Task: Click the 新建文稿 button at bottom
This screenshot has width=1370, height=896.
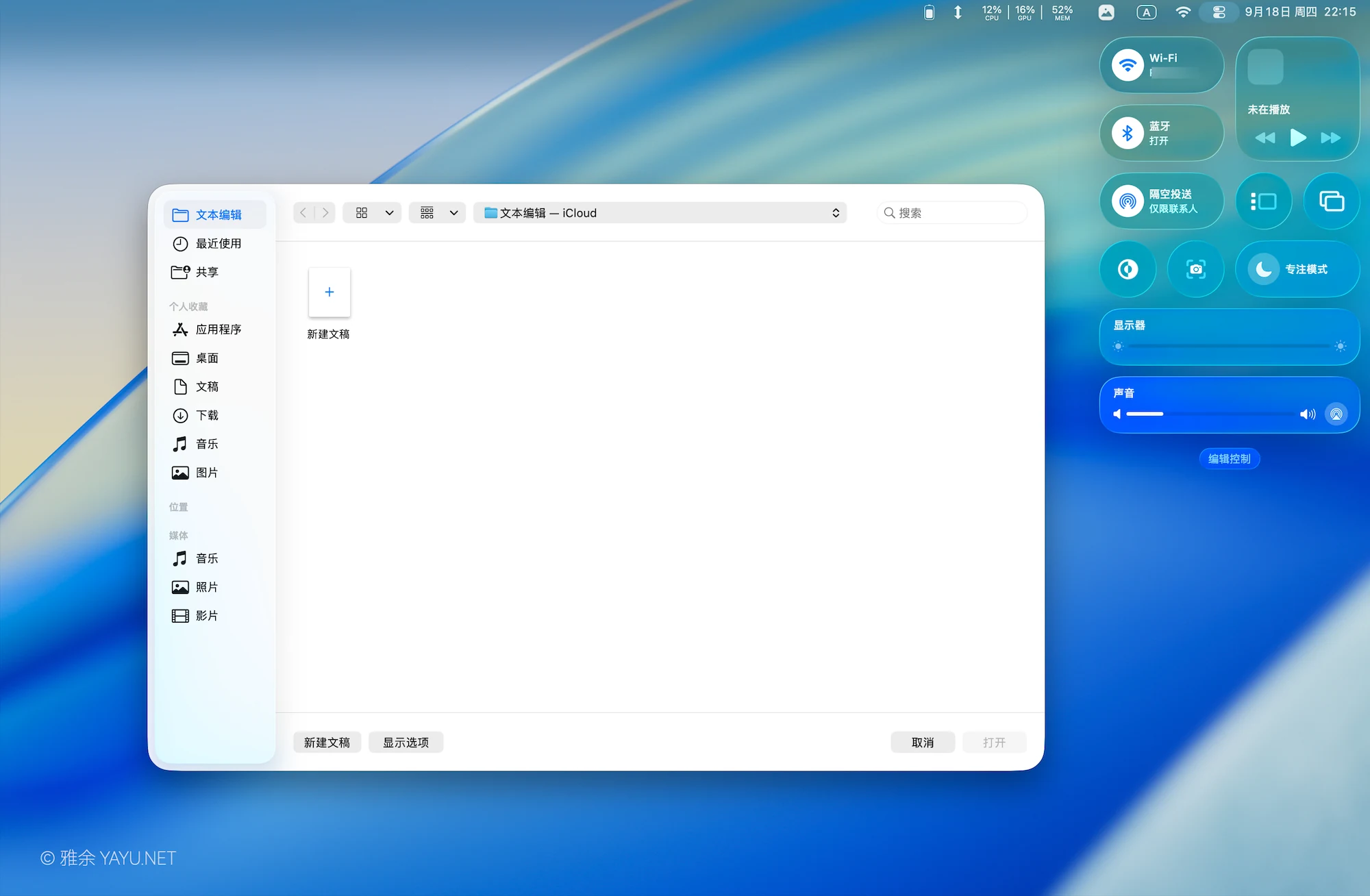Action: [x=327, y=743]
